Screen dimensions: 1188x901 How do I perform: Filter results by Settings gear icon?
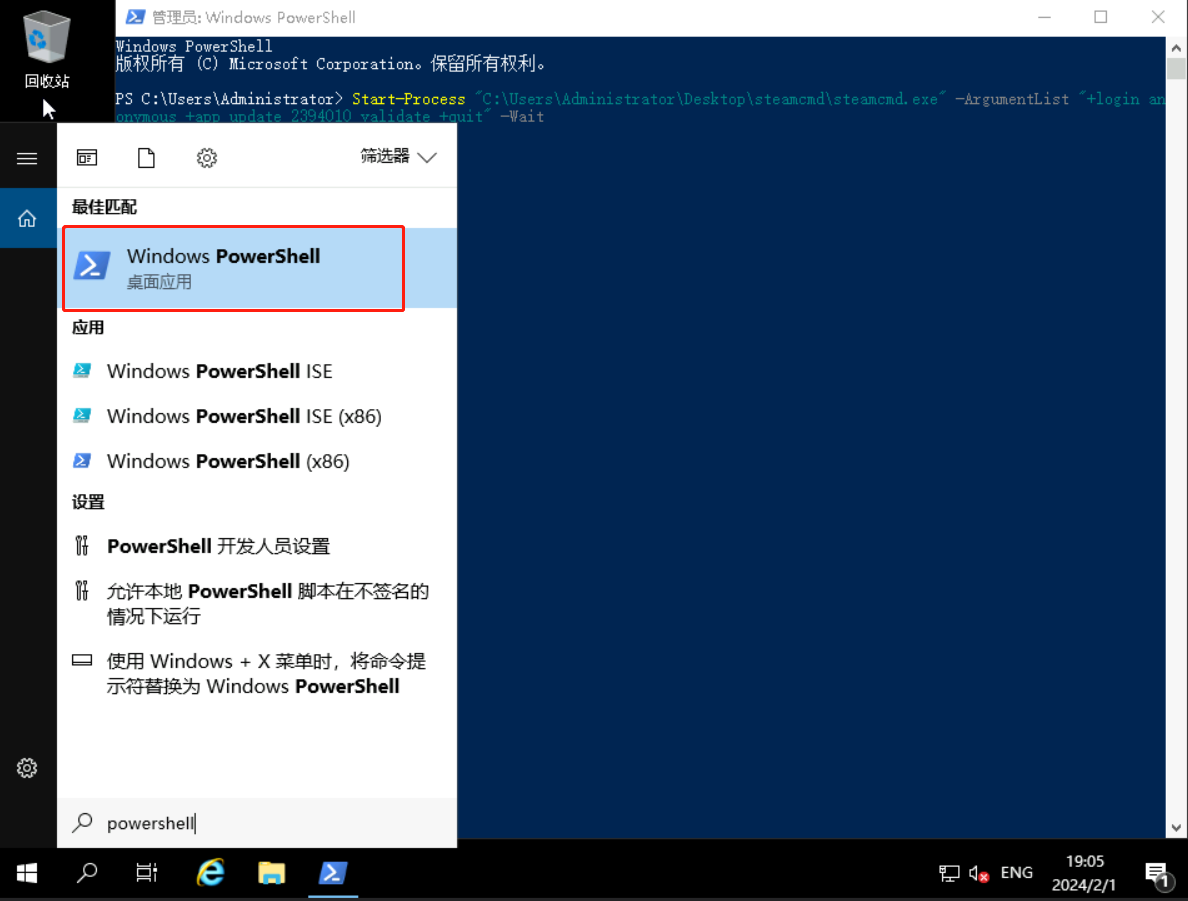207,158
